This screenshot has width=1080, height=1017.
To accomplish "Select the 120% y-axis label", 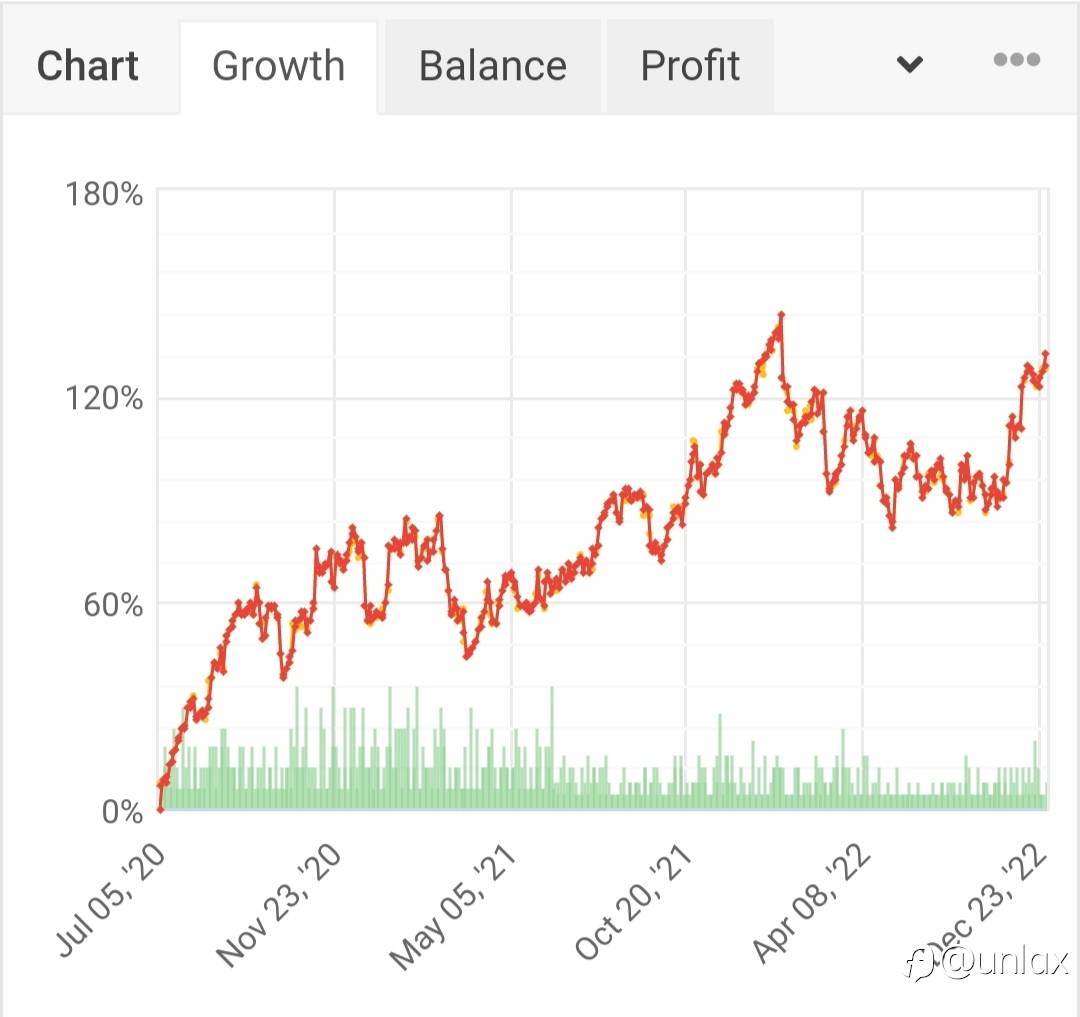I will pyautogui.click(x=104, y=399).
